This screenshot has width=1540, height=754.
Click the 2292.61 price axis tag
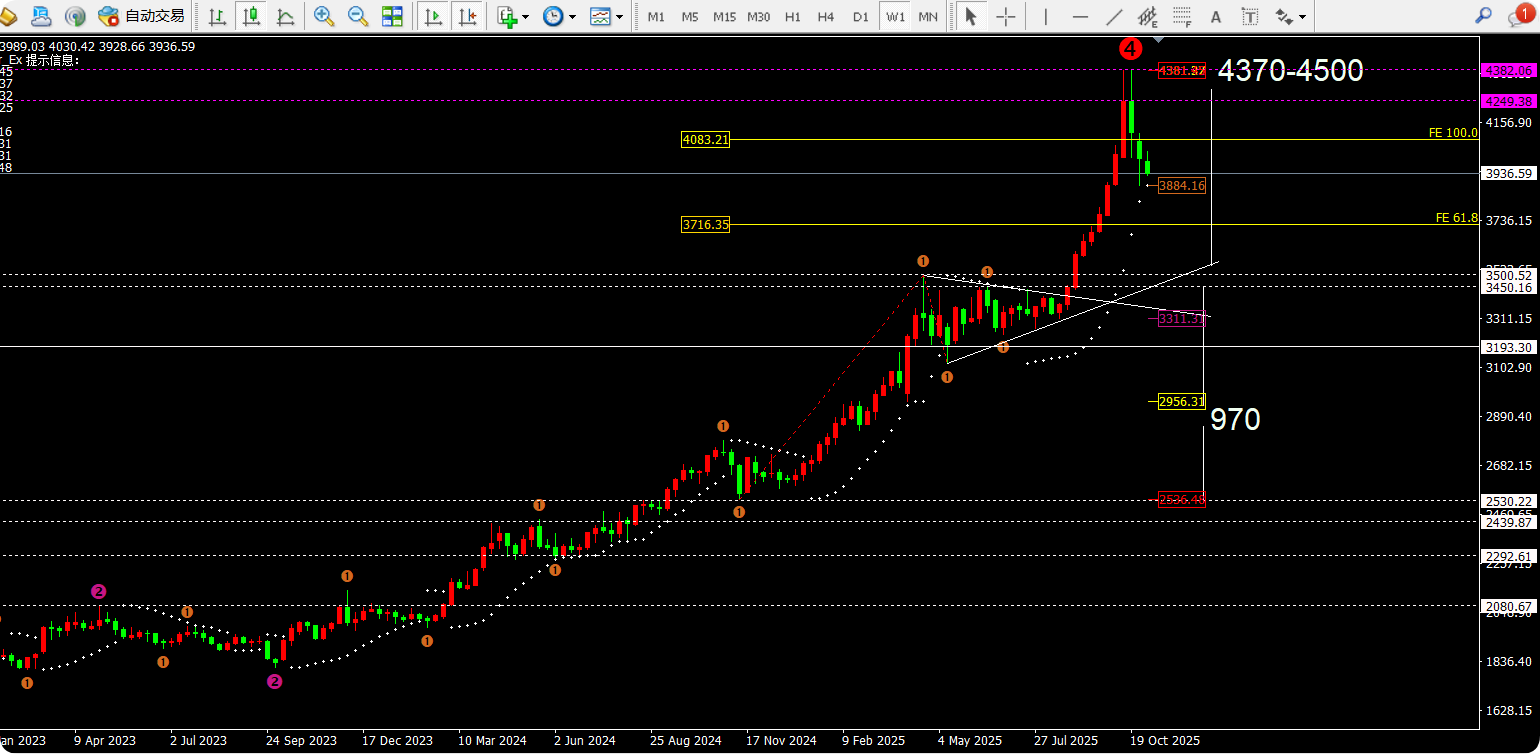click(1509, 556)
